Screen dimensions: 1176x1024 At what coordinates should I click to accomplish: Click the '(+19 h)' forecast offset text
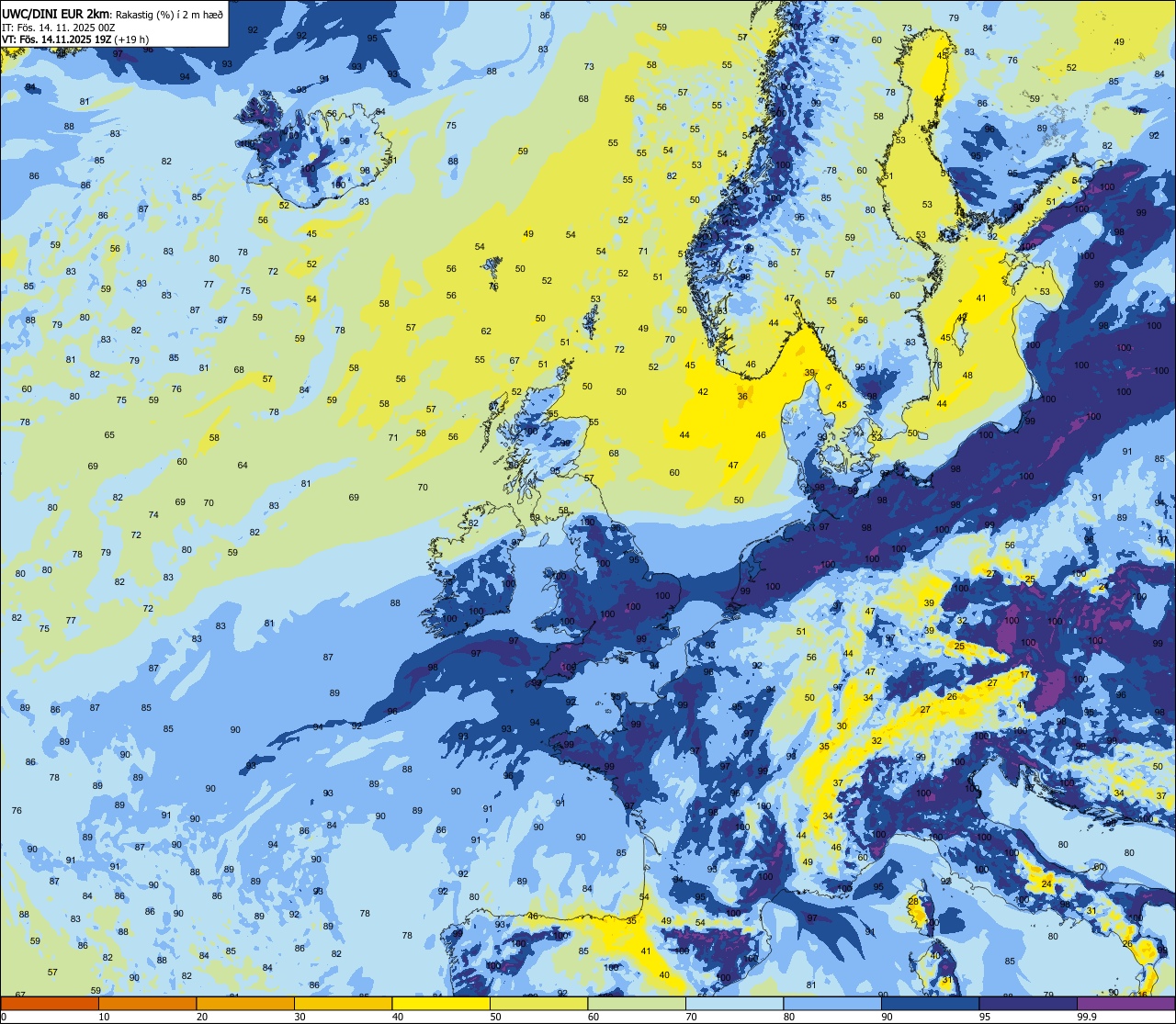(130, 39)
